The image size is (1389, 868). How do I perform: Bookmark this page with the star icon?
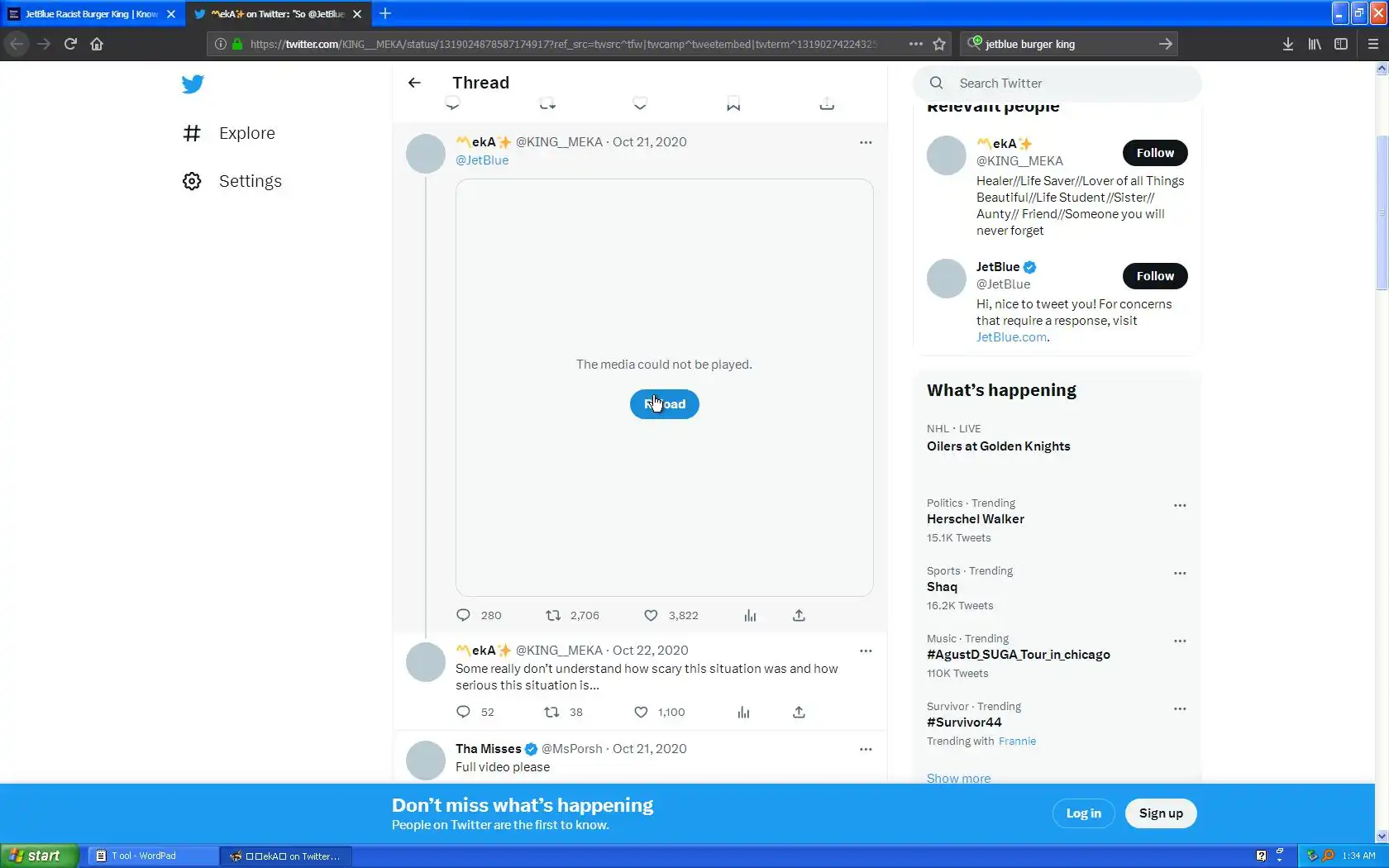click(939, 44)
